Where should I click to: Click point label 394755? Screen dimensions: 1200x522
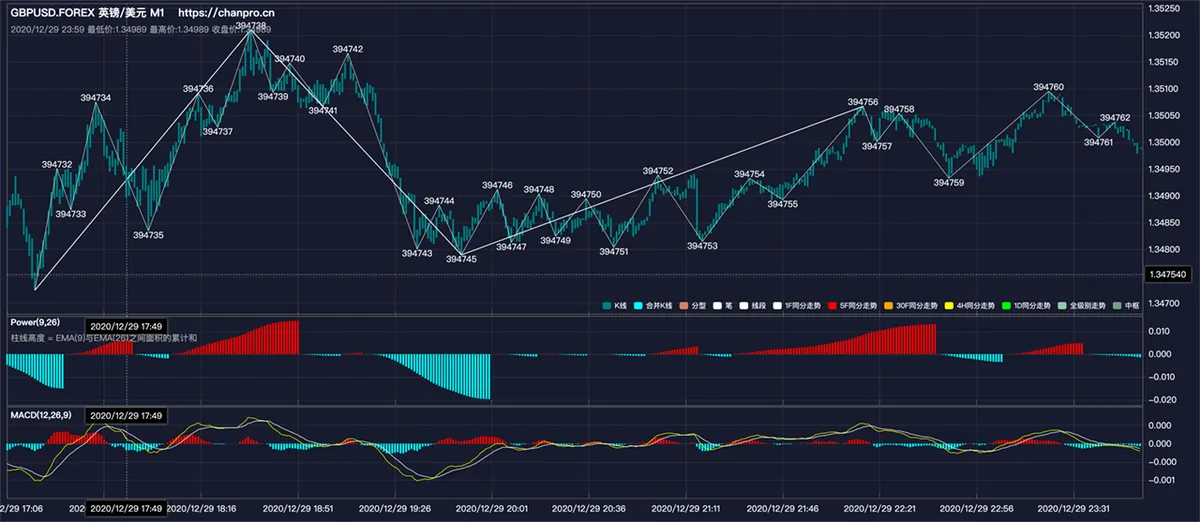pyautogui.click(x=783, y=204)
